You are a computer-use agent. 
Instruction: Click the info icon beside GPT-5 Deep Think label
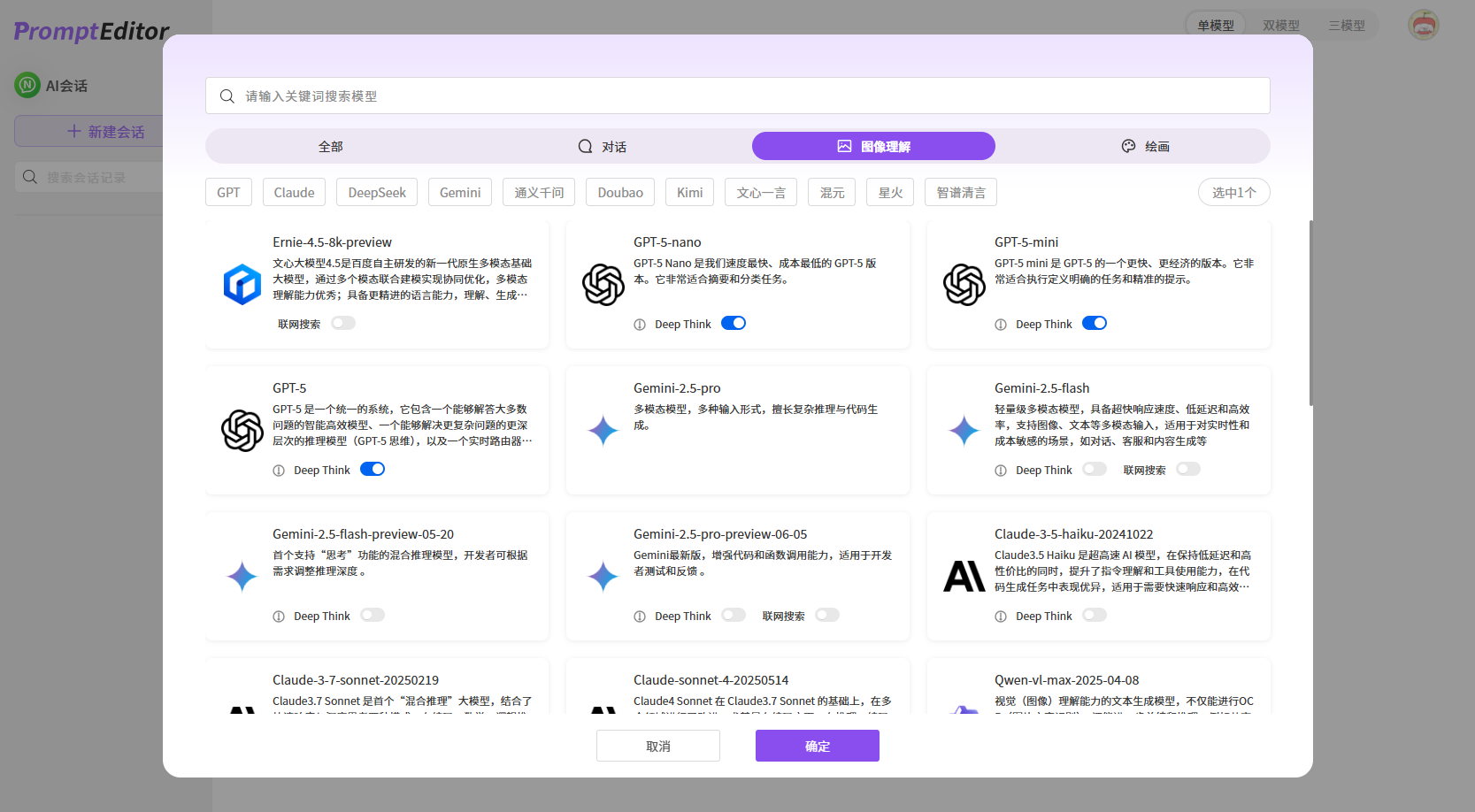279,470
